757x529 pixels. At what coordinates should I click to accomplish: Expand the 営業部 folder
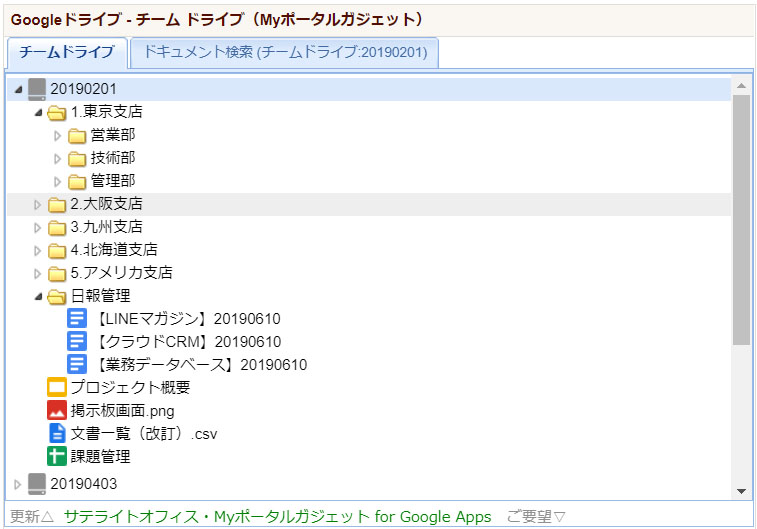(57, 136)
